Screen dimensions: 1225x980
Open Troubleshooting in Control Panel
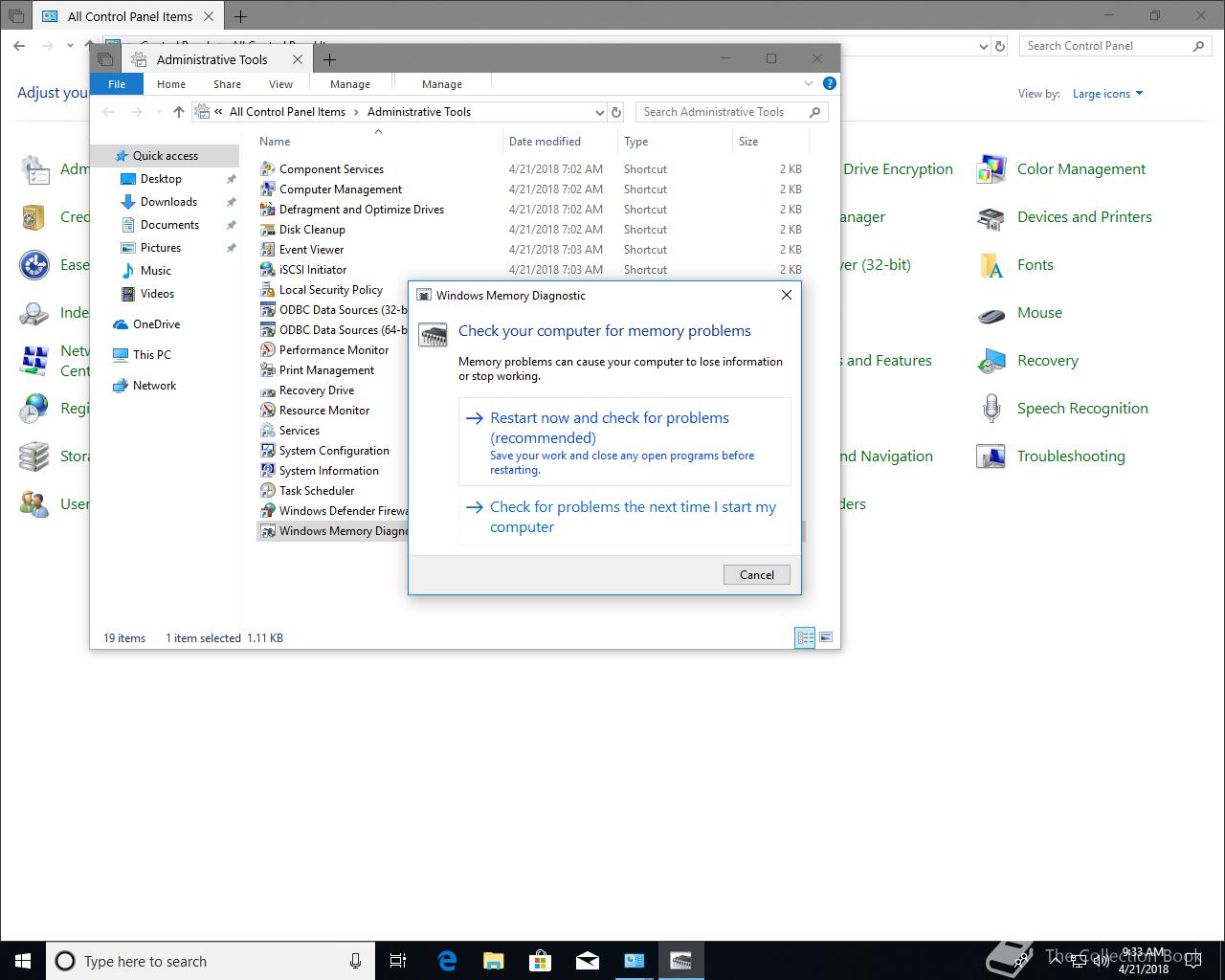pos(1051,457)
